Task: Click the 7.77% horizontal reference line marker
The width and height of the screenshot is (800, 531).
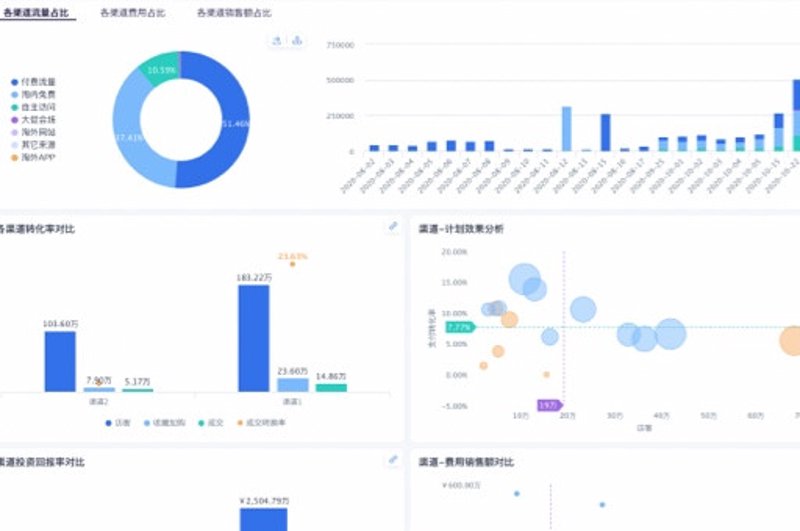Action: tap(460, 327)
